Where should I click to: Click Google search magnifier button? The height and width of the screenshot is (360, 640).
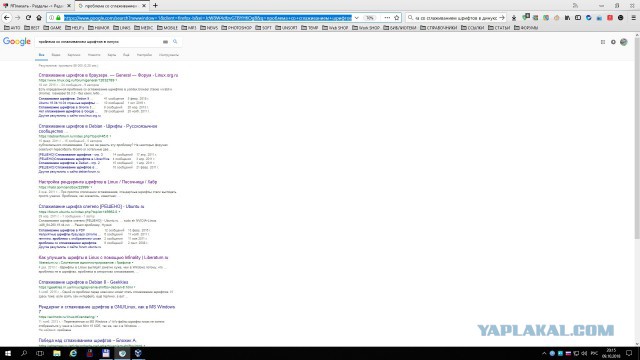[x=175, y=42]
